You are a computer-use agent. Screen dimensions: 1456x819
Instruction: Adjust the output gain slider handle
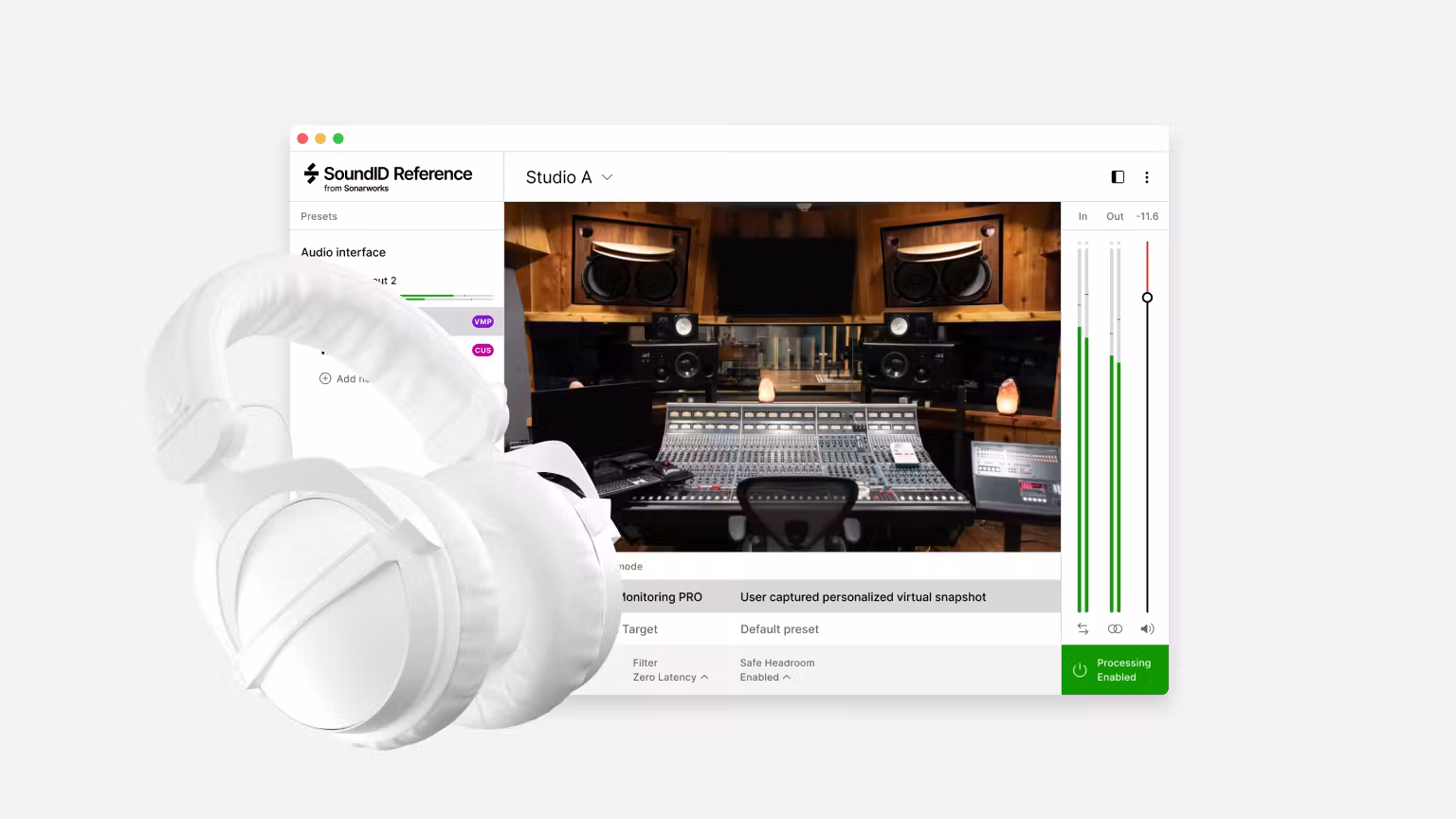(1147, 298)
